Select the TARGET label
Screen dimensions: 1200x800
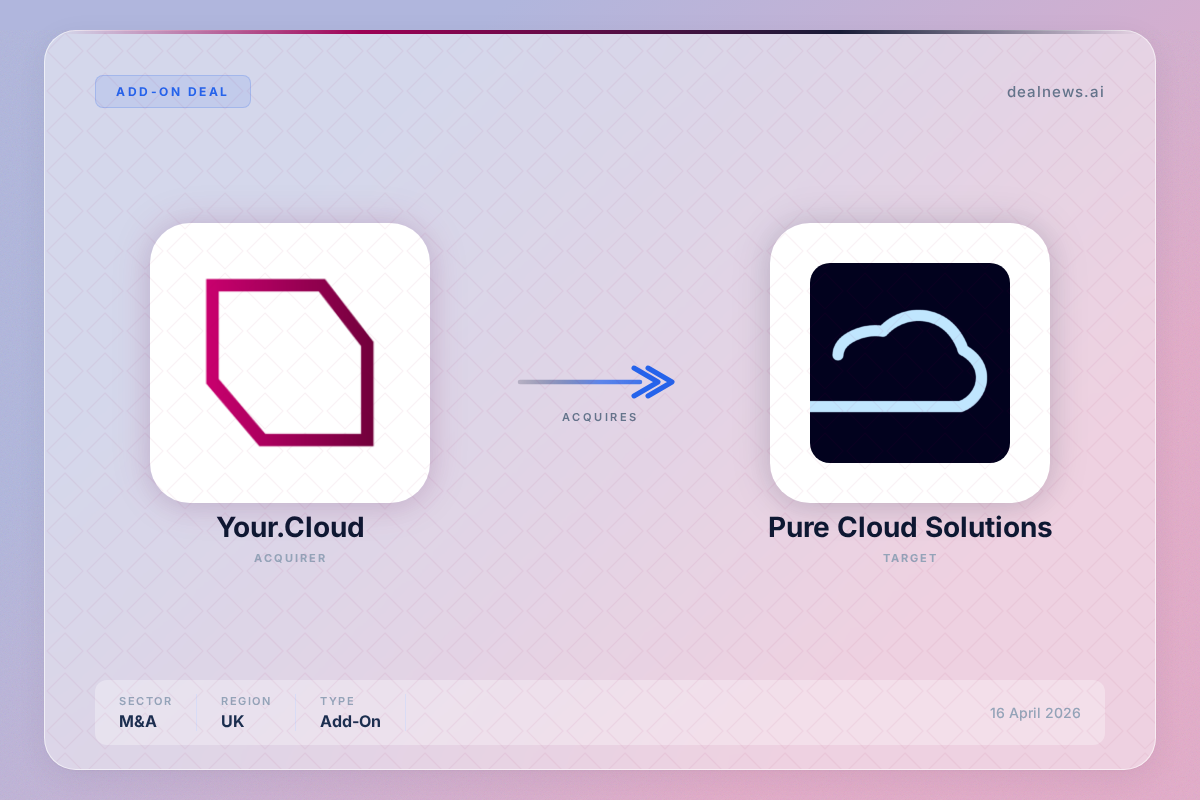909,558
